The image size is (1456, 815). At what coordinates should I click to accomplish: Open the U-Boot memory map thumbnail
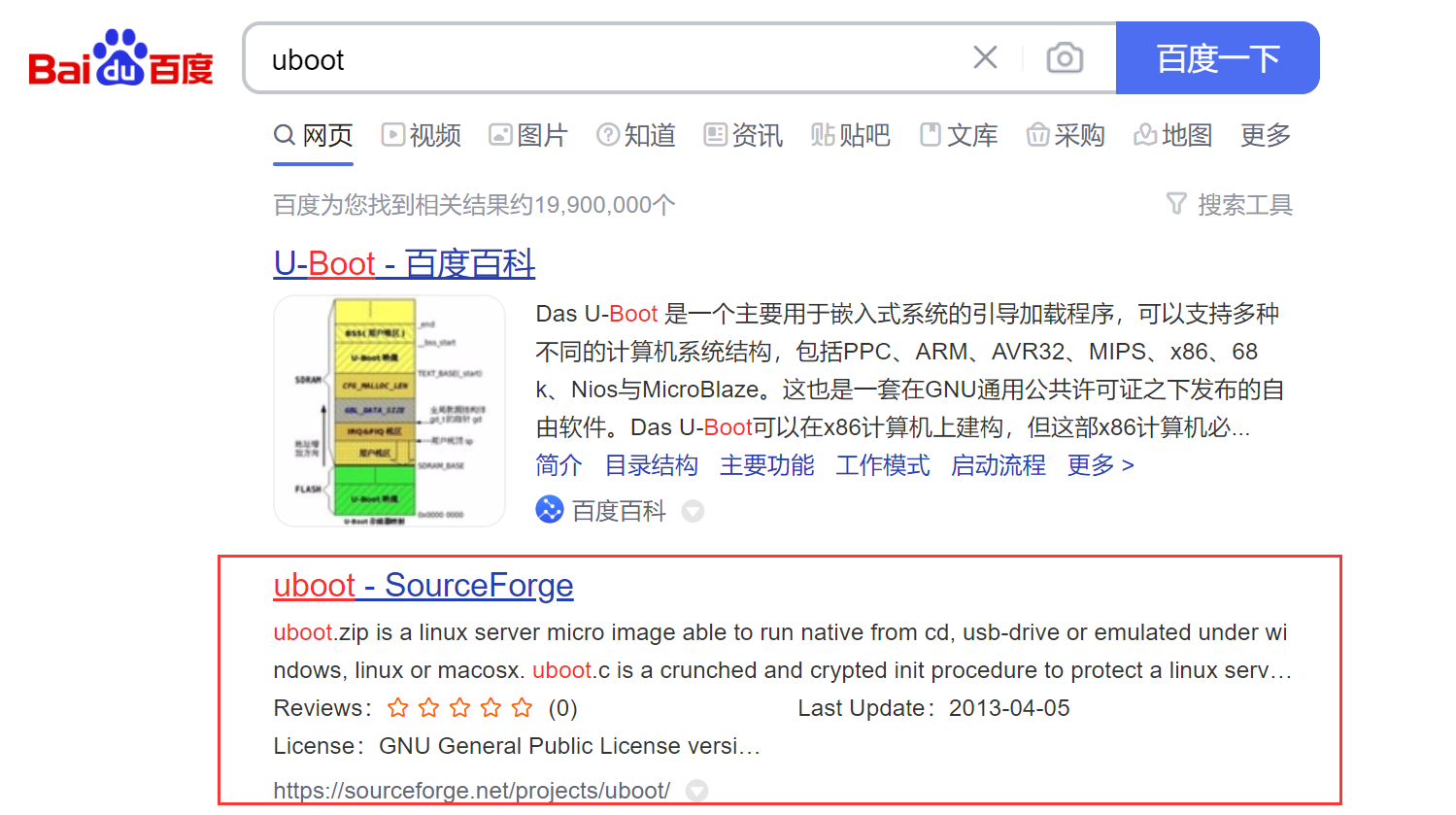pyautogui.click(x=389, y=411)
